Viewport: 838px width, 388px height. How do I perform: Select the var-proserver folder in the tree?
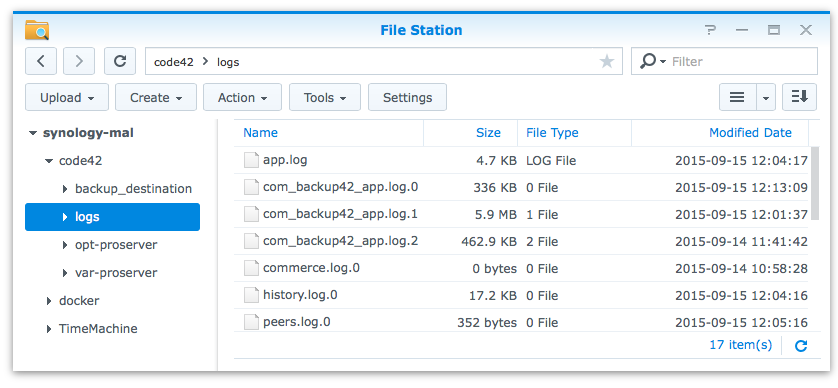pyautogui.click(x=116, y=273)
